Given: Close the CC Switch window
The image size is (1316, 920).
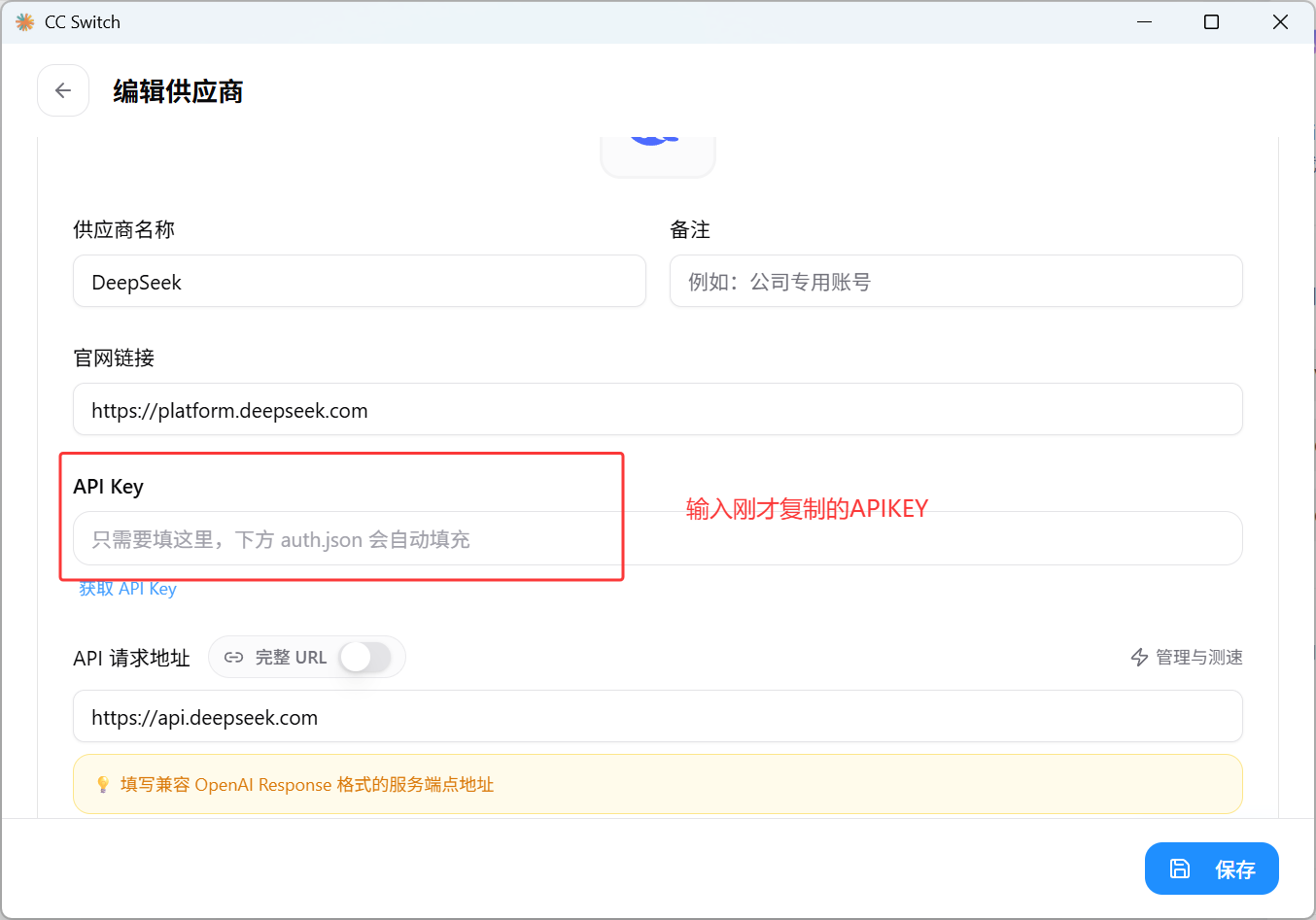Looking at the screenshot, I should tap(1280, 21).
